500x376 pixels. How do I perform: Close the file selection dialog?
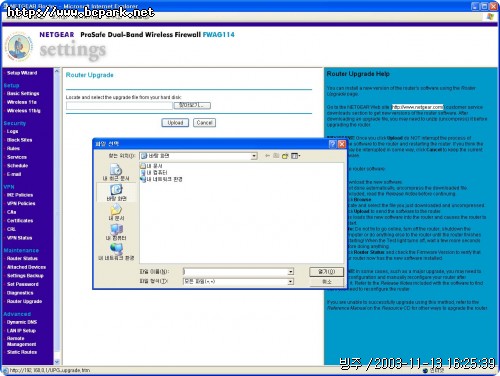[342, 144]
